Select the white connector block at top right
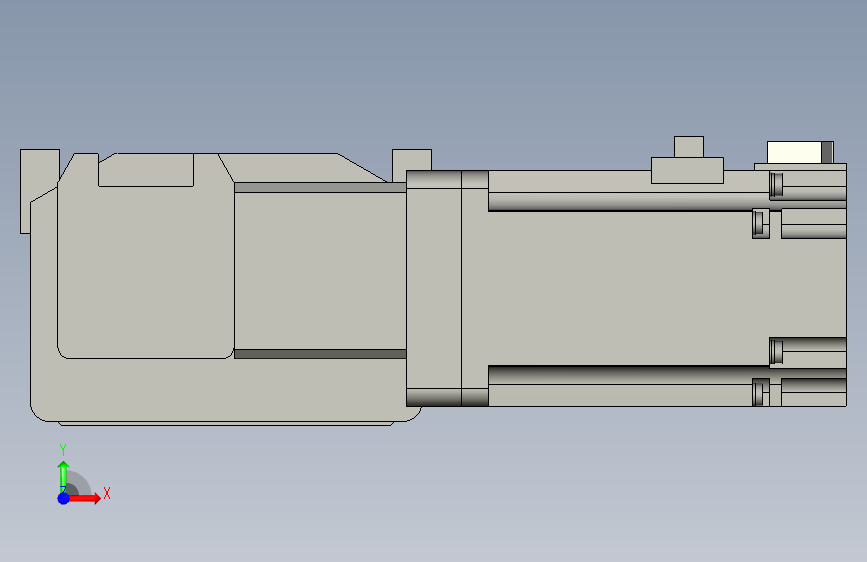 tap(794, 152)
